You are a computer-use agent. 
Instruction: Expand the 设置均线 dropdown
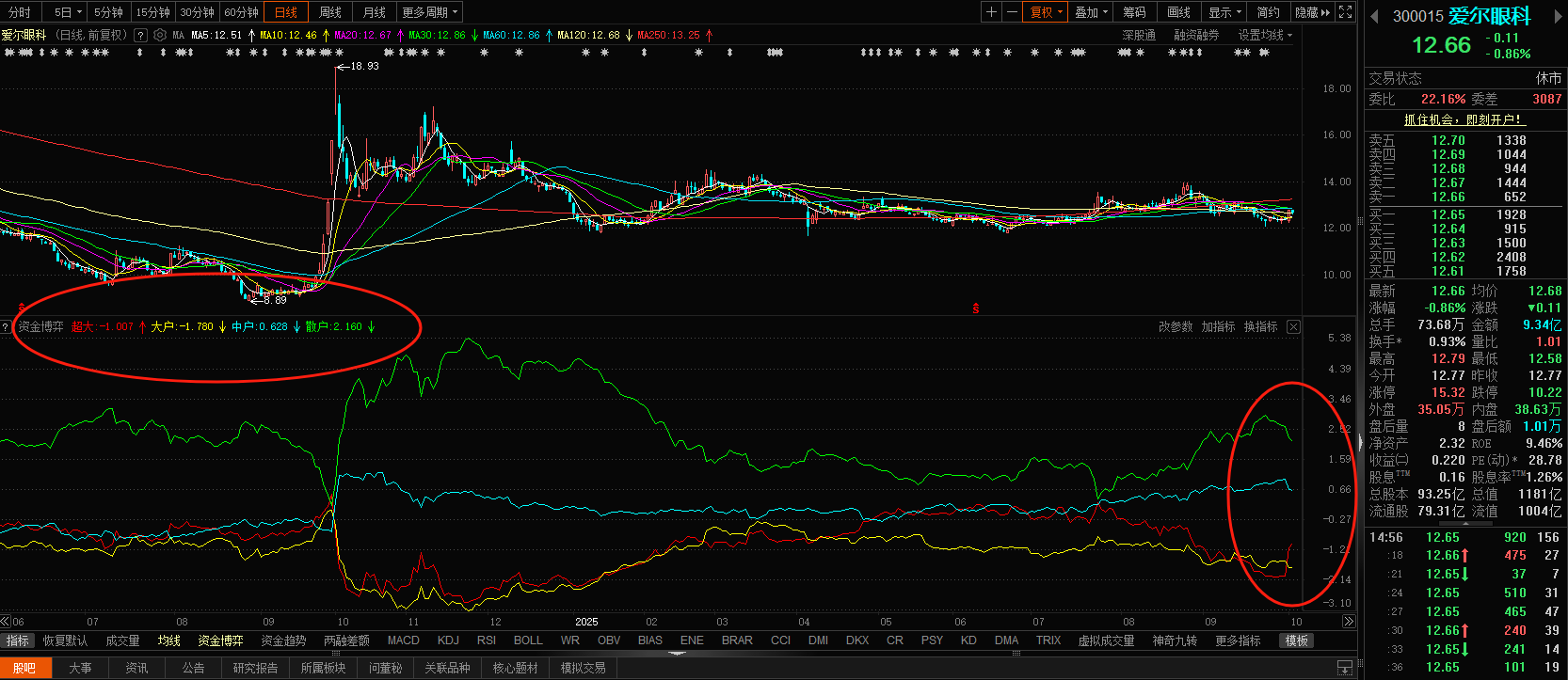[1265, 35]
